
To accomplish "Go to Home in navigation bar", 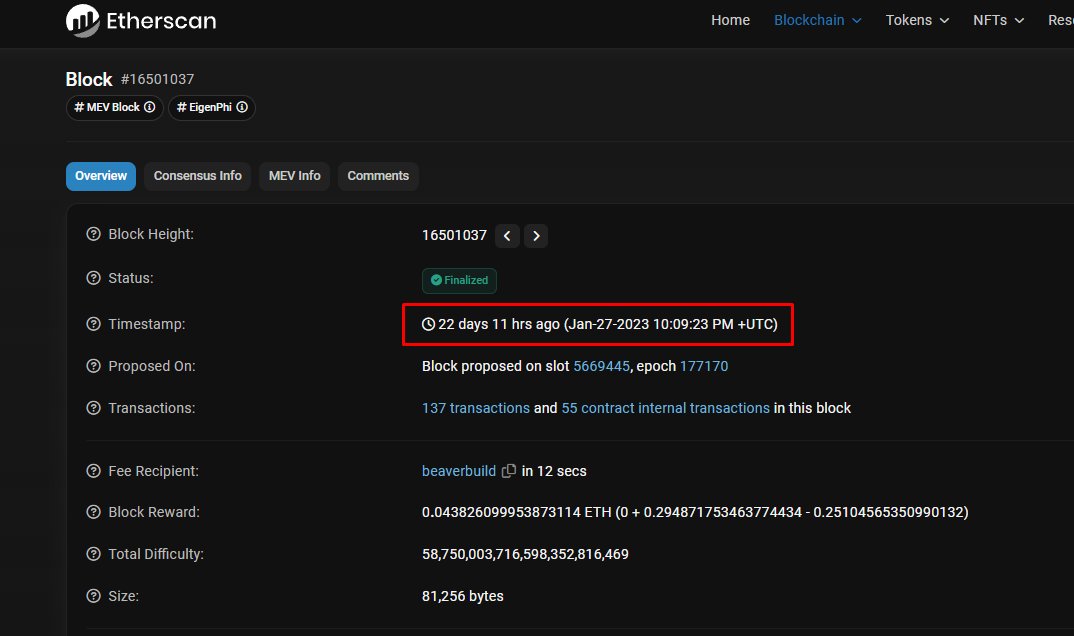I will [x=730, y=21].
